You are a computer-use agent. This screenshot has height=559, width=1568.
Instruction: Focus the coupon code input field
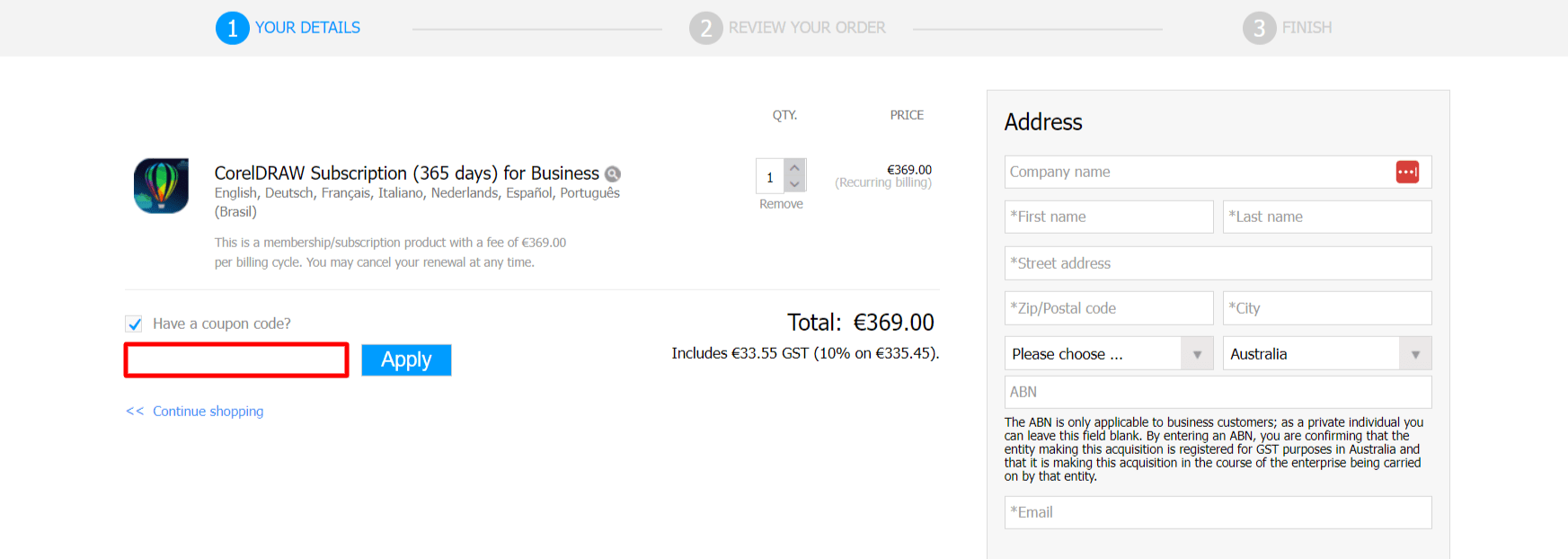pyautogui.click(x=236, y=360)
